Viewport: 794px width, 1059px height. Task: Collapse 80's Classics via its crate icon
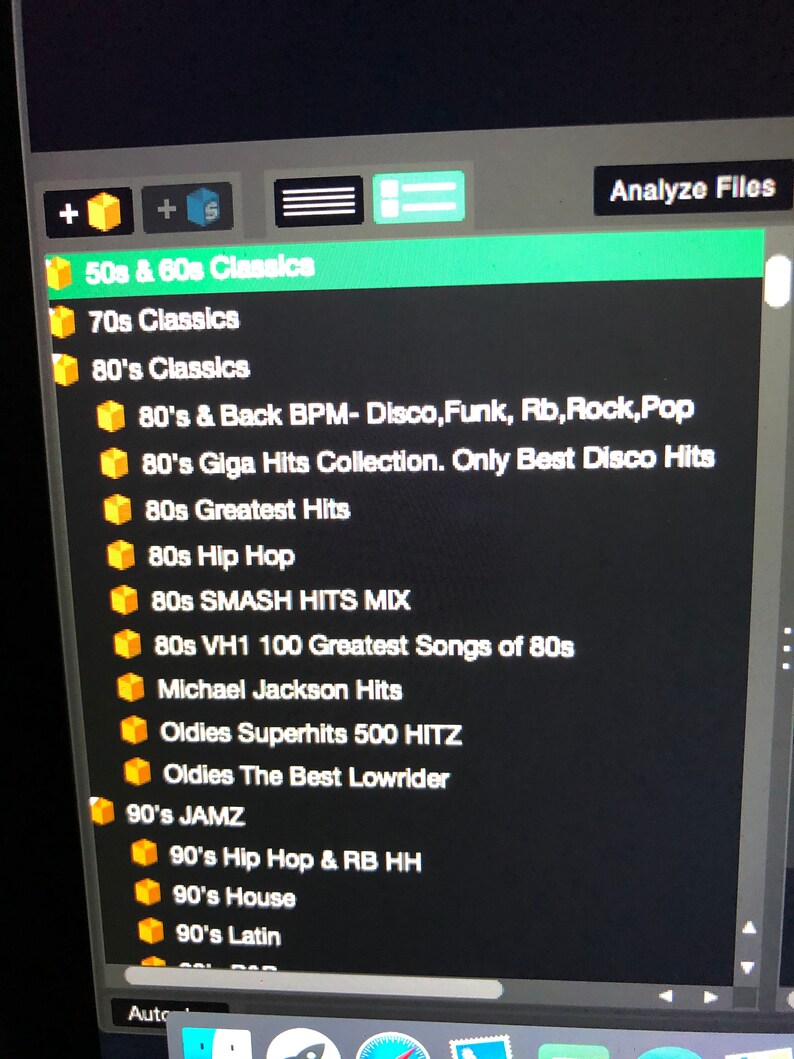pos(66,370)
